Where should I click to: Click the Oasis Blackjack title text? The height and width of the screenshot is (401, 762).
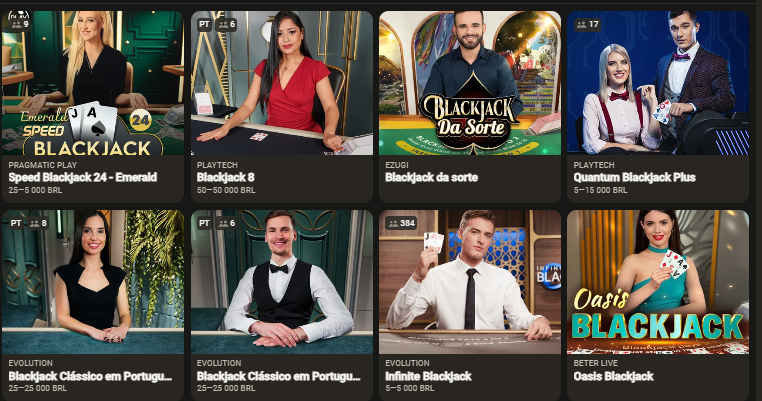(613, 376)
